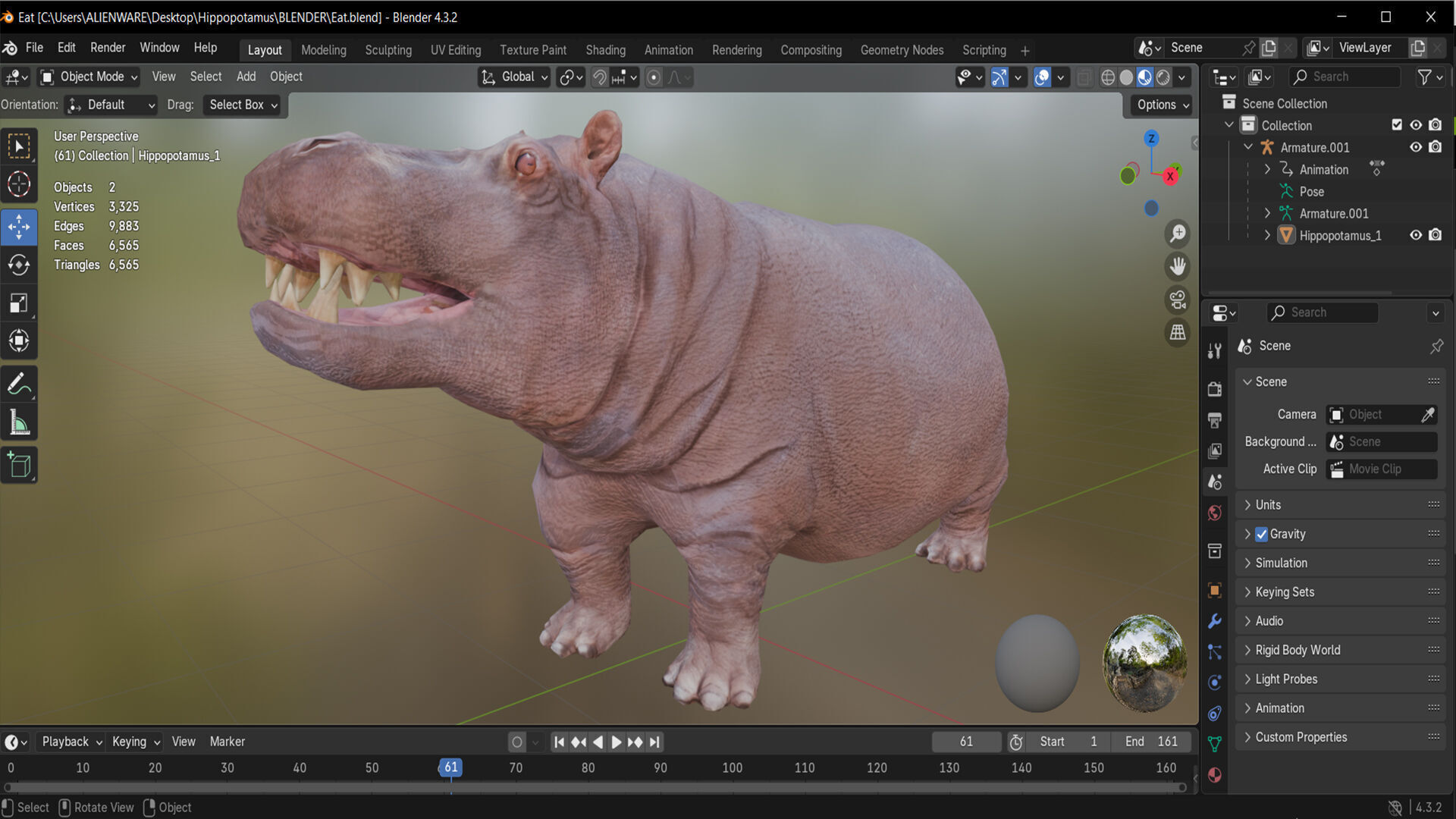Screen dimensions: 1456x819
Task: Expand the Light Probes panel
Action: click(1341, 679)
